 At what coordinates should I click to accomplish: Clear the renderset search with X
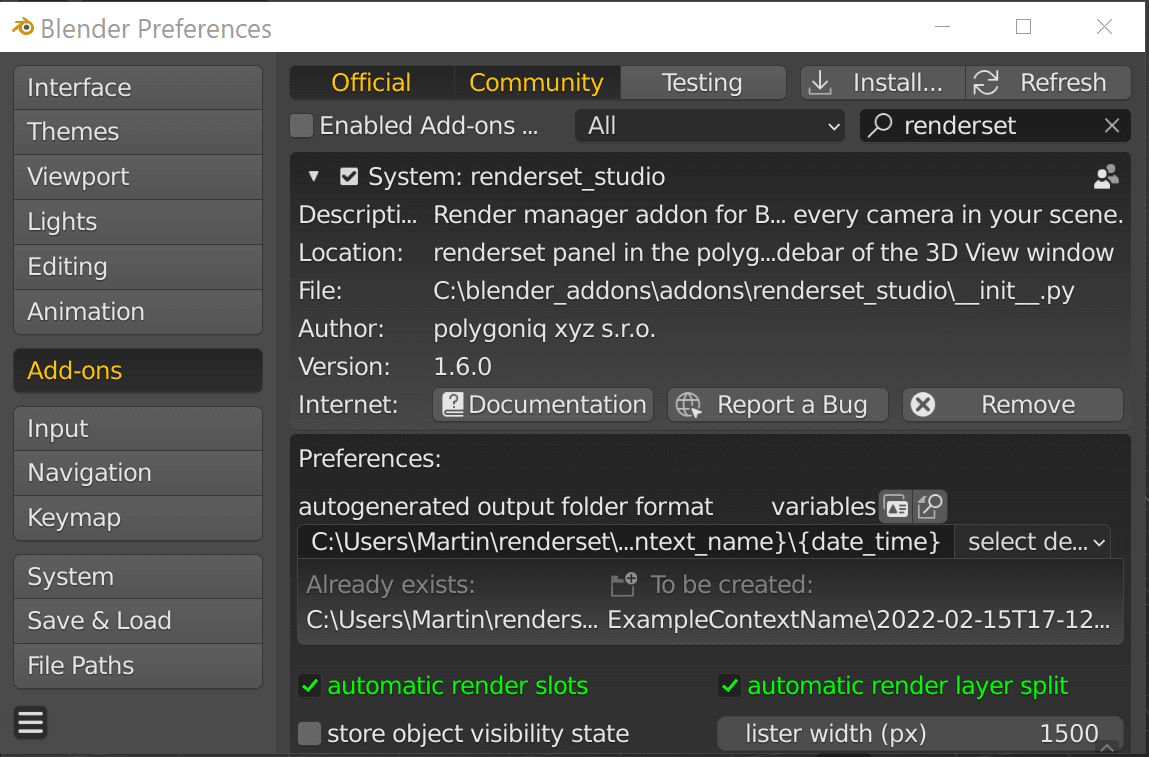tap(1111, 126)
